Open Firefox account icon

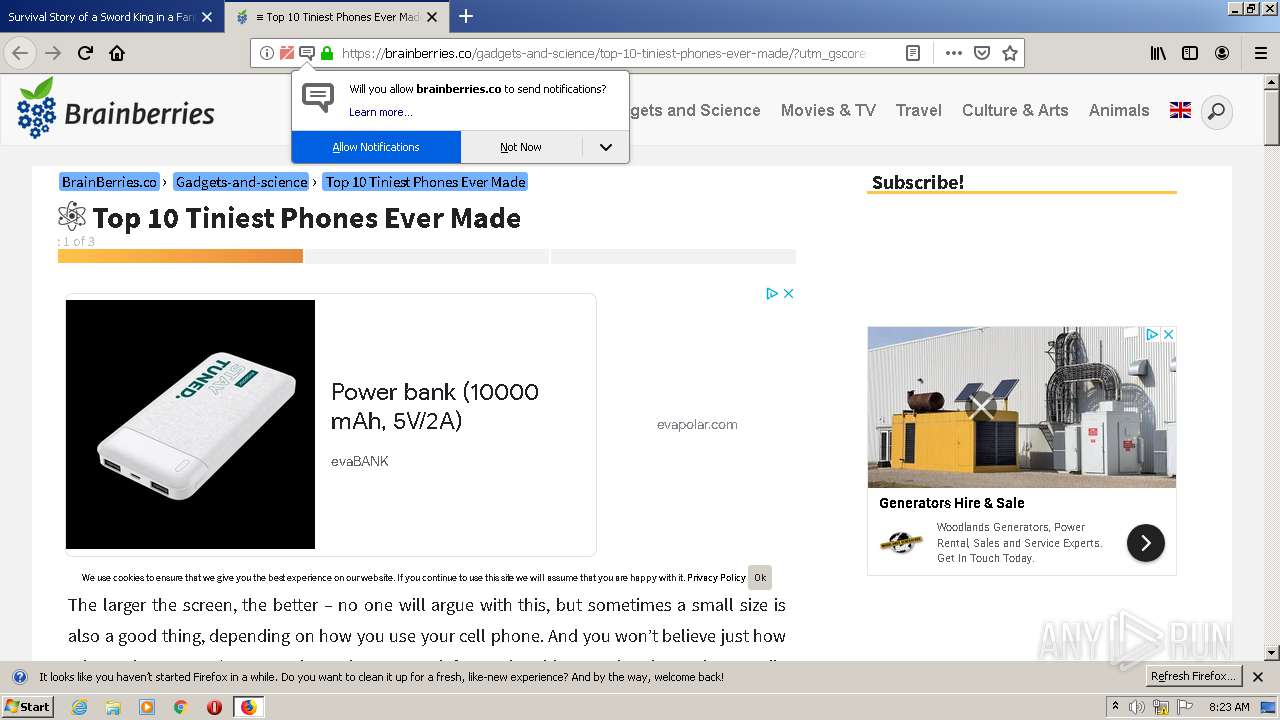[x=1222, y=53]
